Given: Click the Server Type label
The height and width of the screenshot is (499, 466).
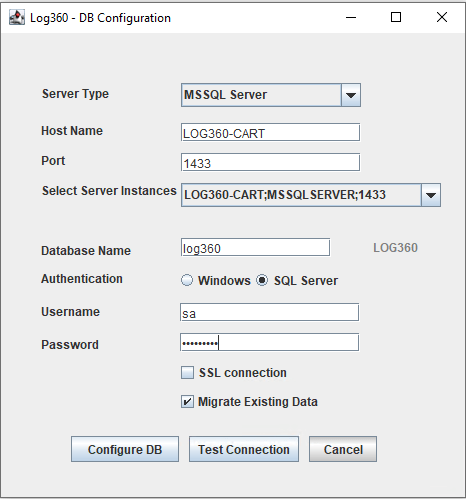Looking at the screenshot, I should pos(75,94).
